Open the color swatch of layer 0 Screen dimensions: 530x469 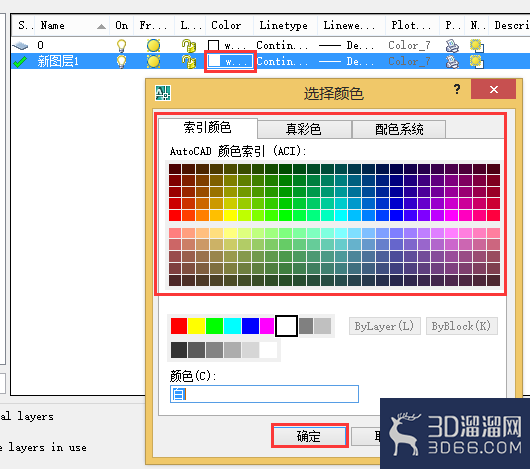point(213,45)
